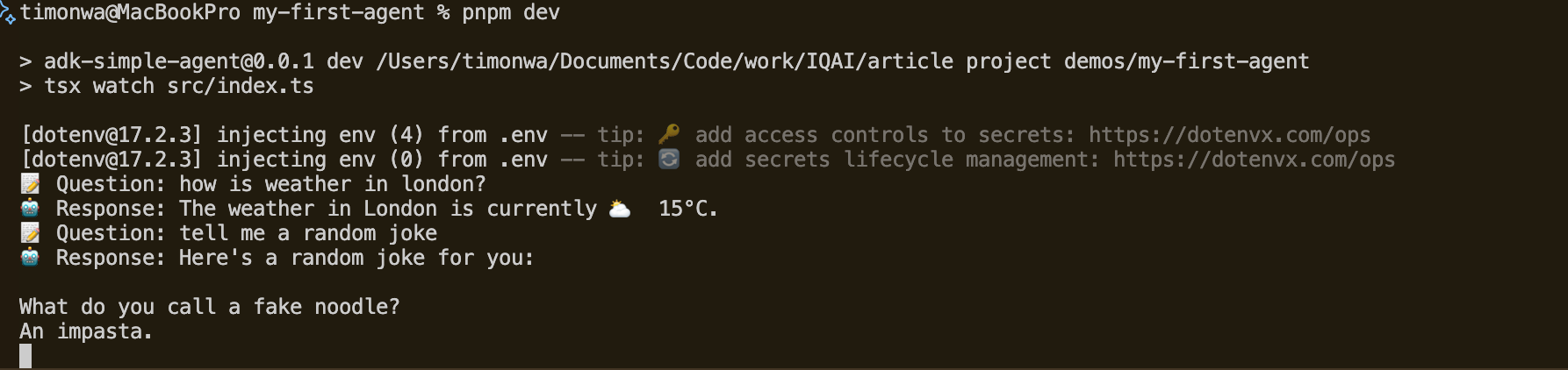Click the cloud emoji in the weather response
The height and width of the screenshot is (370, 1568).
[x=620, y=209]
